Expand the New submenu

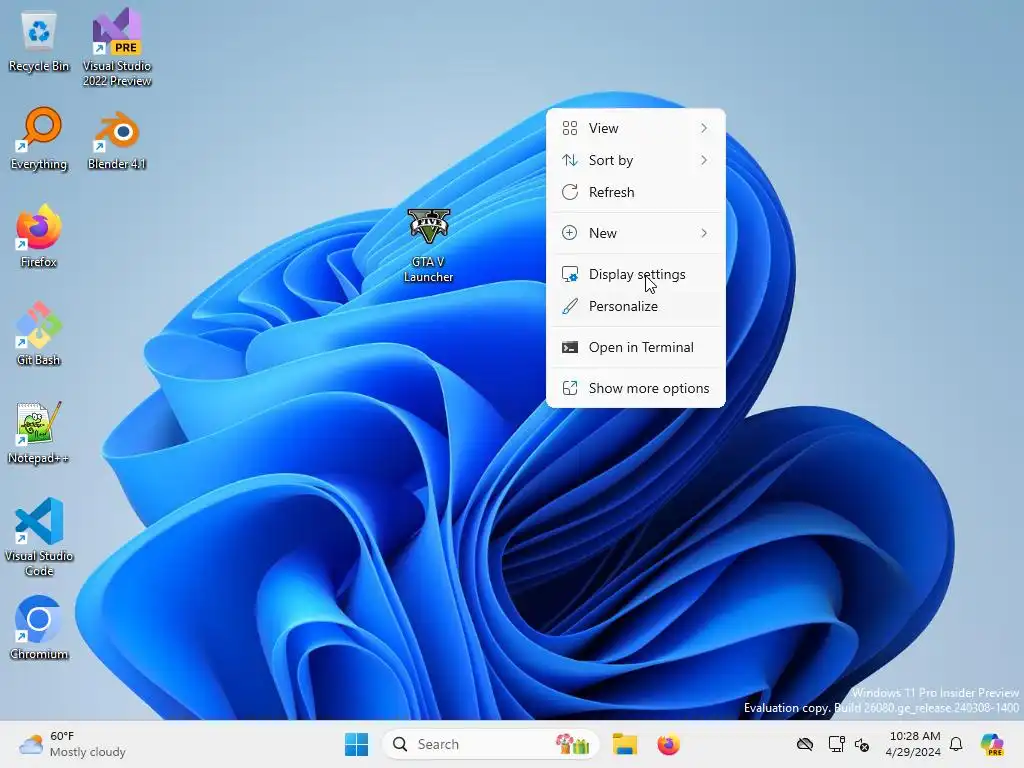635,233
